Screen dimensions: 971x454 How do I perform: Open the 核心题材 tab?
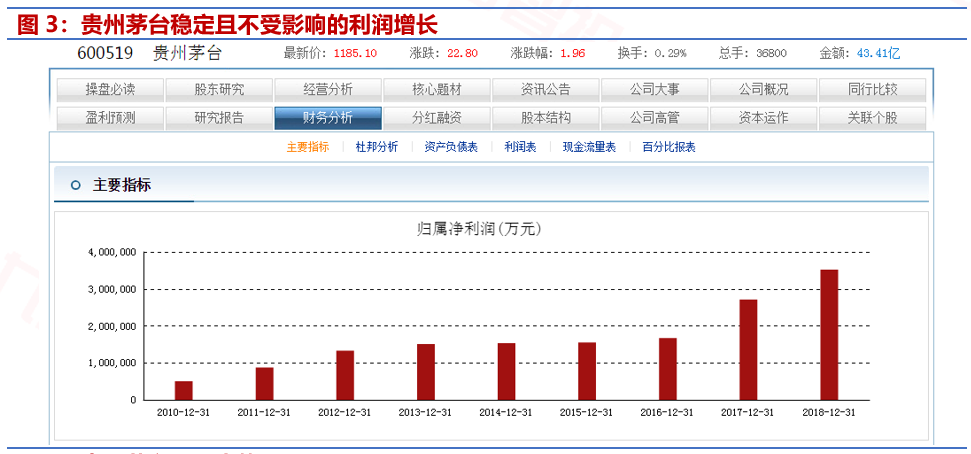coord(437,89)
